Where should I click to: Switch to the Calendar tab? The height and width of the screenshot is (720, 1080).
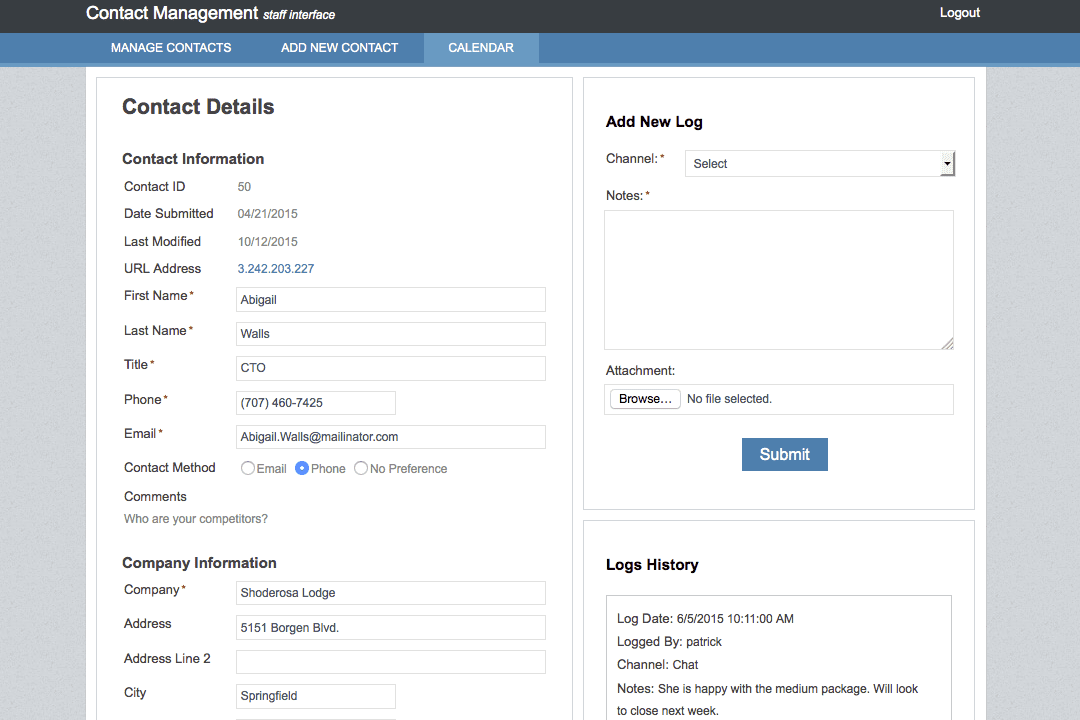(x=481, y=48)
